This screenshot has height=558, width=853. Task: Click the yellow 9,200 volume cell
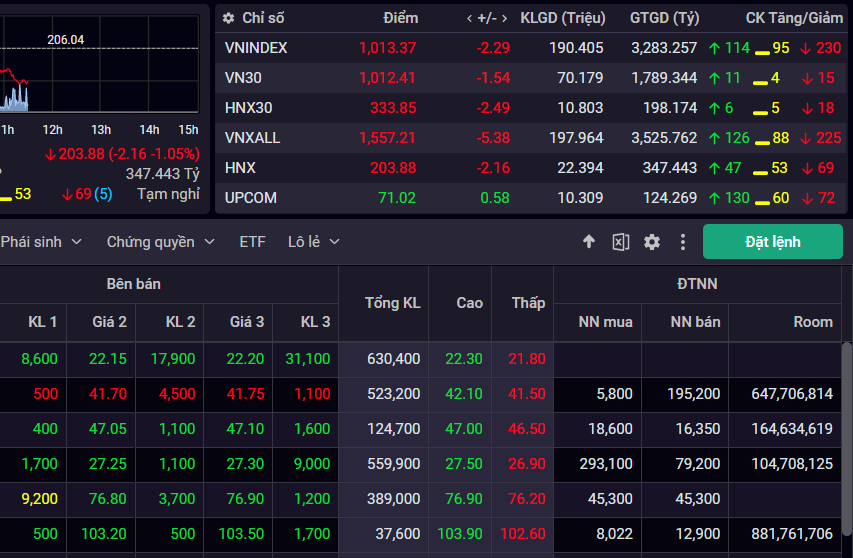click(x=39, y=499)
